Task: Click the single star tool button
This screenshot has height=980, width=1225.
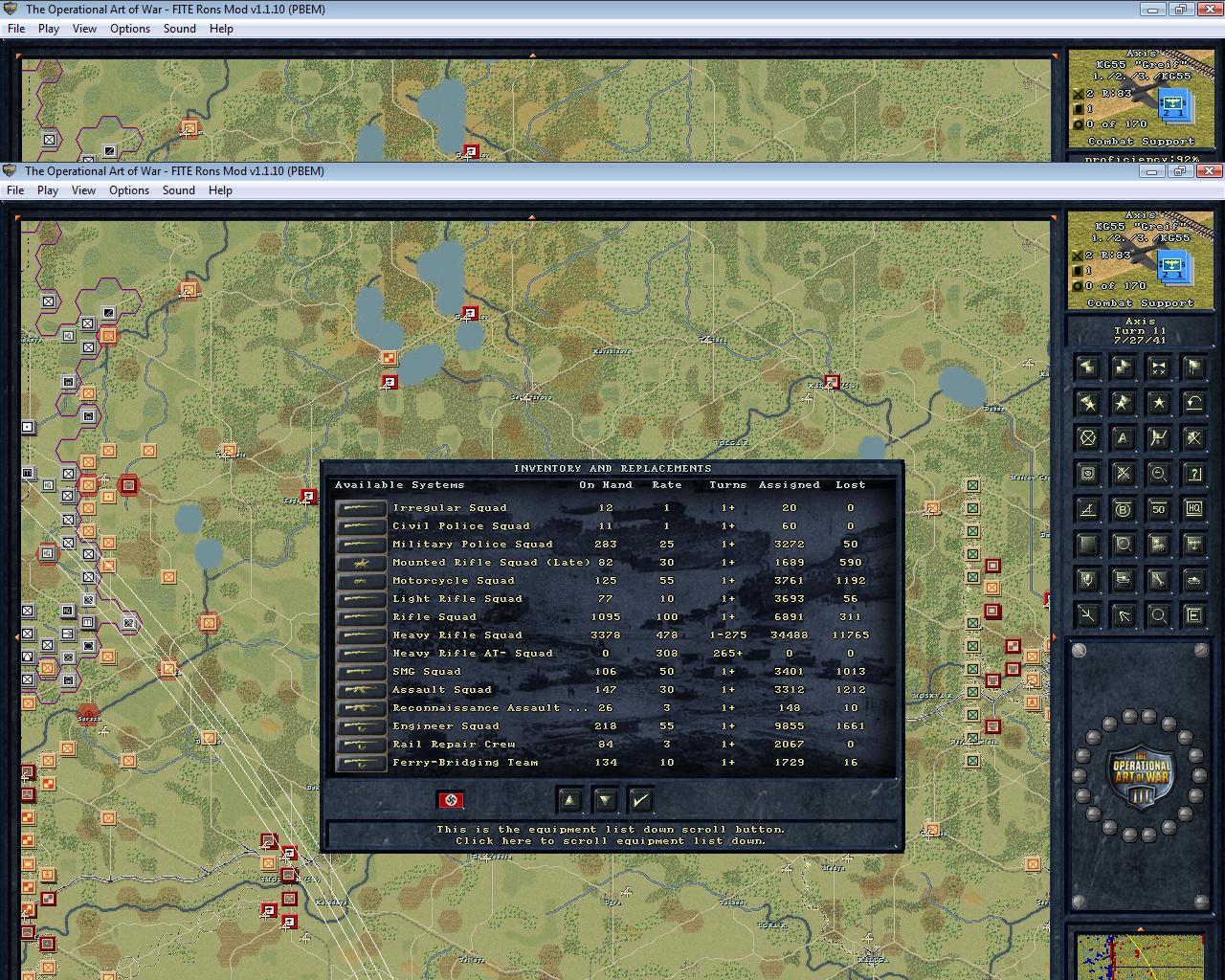Action: coord(1158,403)
